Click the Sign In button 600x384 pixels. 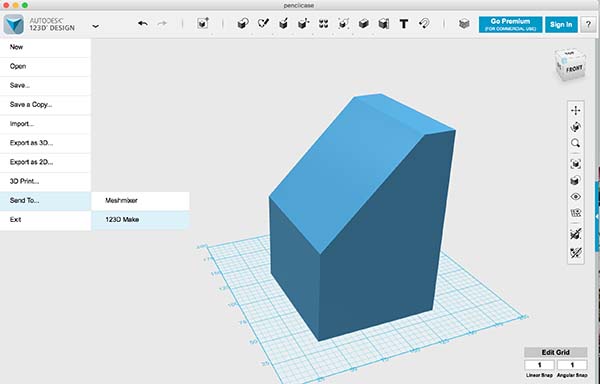(x=561, y=24)
